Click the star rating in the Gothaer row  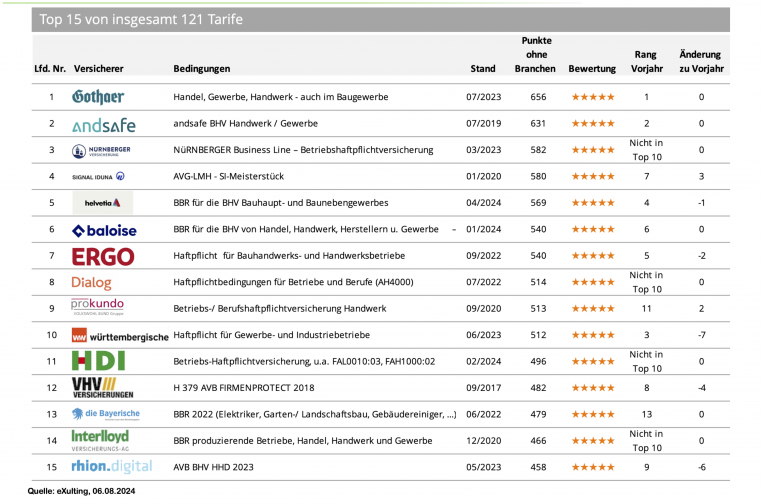pyautogui.click(x=593, y=97)
